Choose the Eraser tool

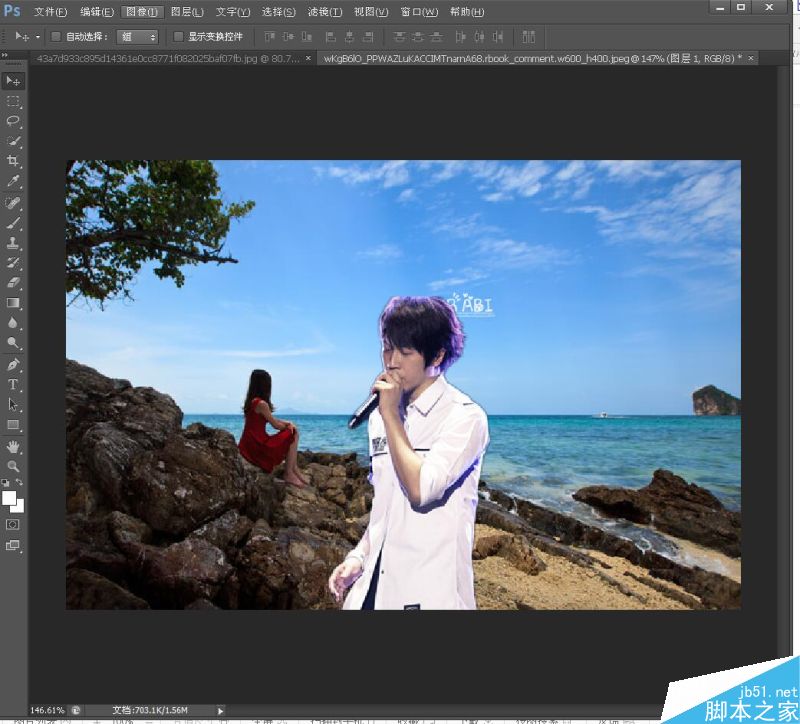tap(13, 283)
